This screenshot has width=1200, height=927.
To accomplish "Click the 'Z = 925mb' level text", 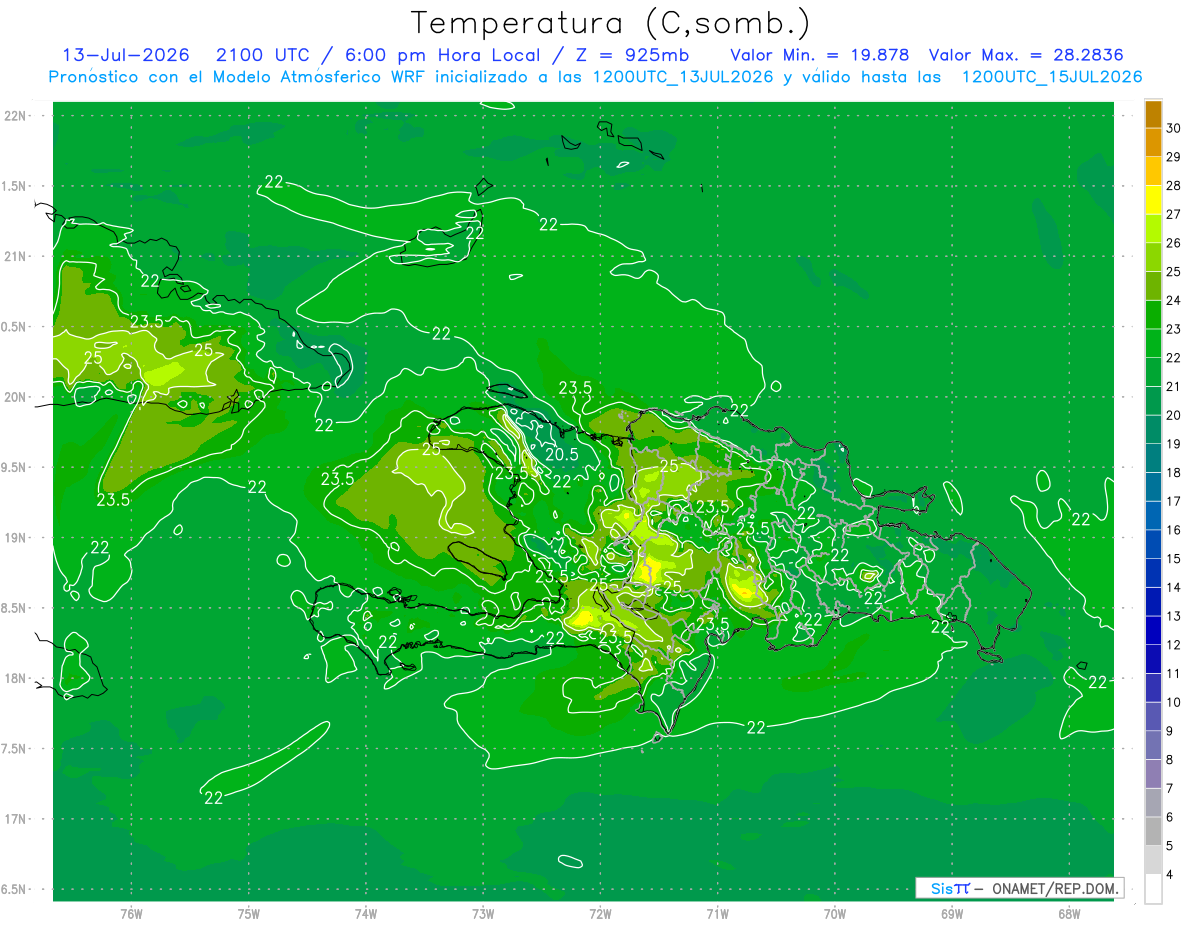I will [632, 55].
